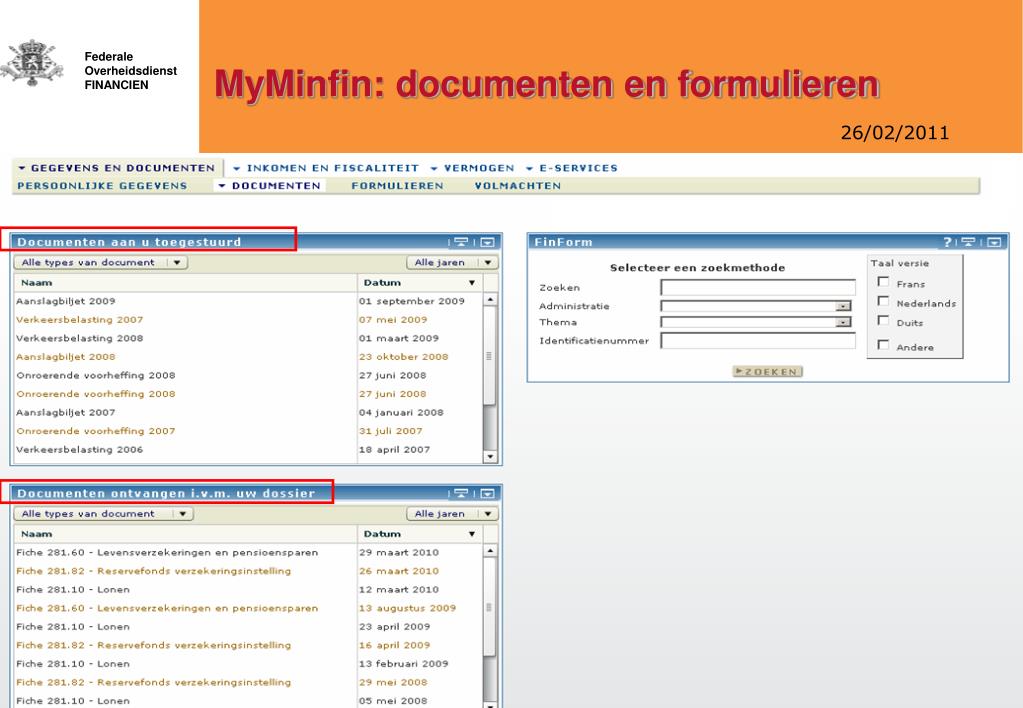Screen dimensions: 1023x708
Task: Click the scrollbar thumb of toegestuurd list
Action: pos(490,356)
